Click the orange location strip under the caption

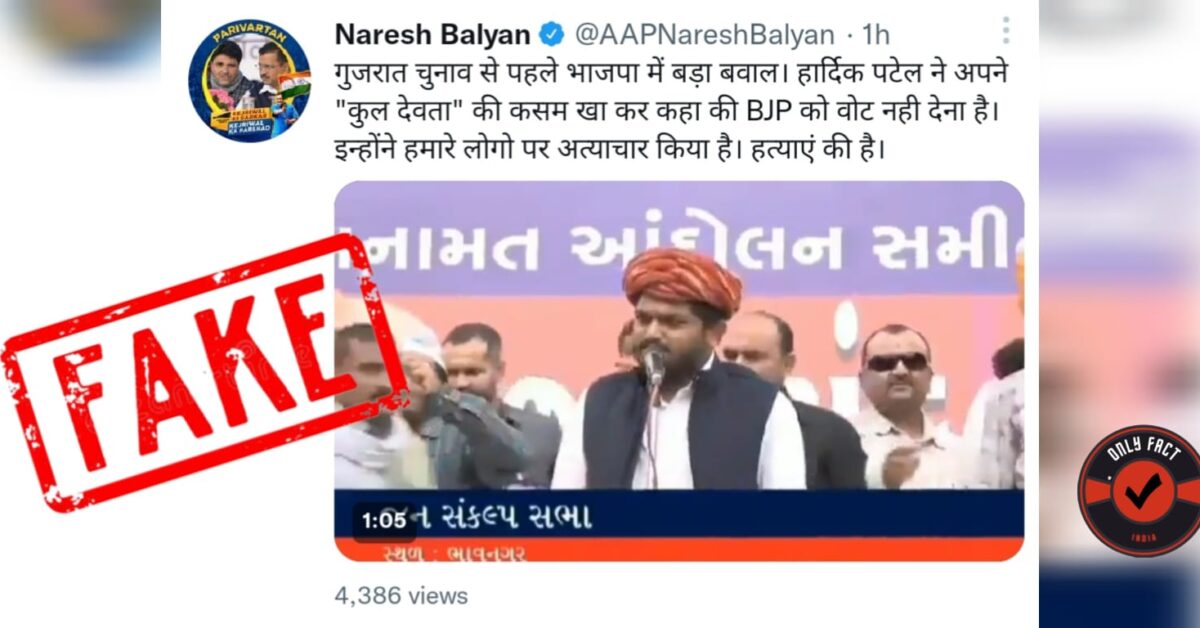[679, 549]
